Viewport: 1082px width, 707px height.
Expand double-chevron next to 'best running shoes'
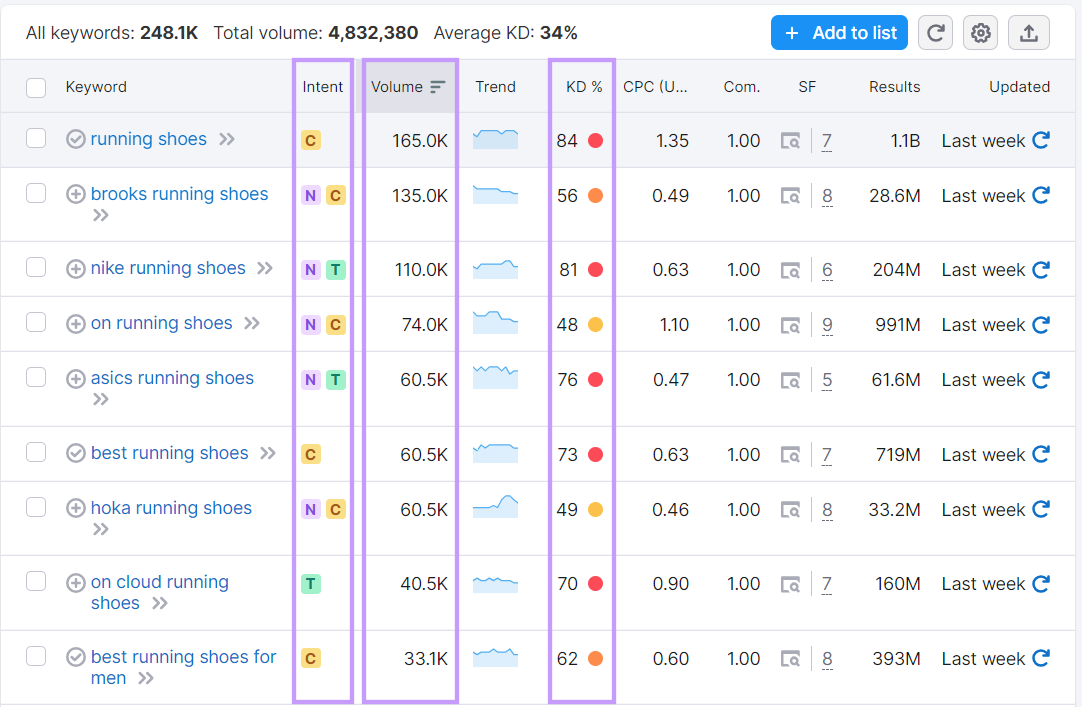[x=268, y=453]
